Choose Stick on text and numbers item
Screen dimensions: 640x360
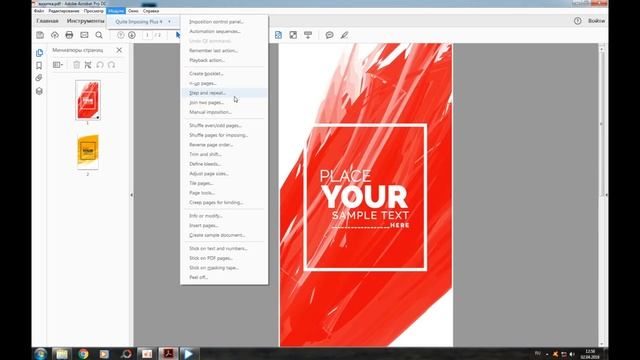coord(224,248)
